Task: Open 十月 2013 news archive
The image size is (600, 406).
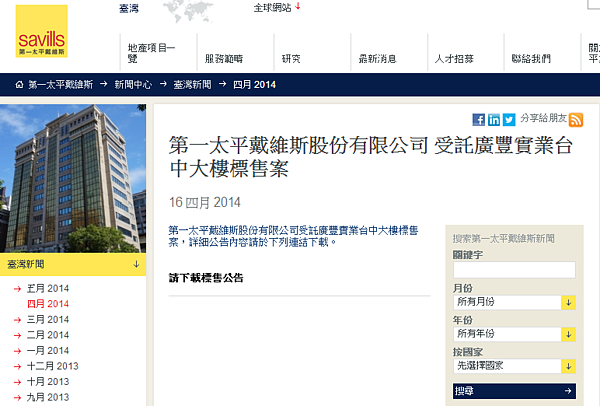Action: 48,382
